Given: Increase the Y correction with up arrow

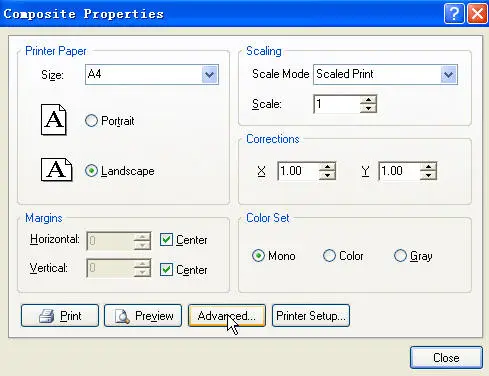Looking at the screenshot, I should pos(428,167).
